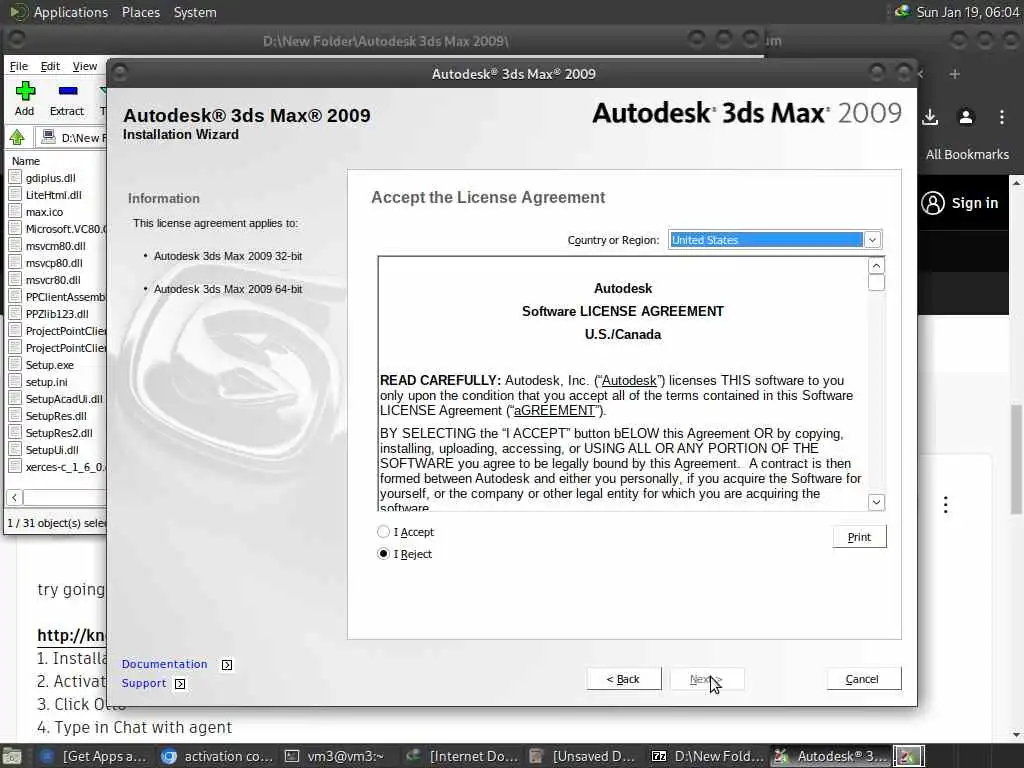Click the network status tray icon

point(903,11)
